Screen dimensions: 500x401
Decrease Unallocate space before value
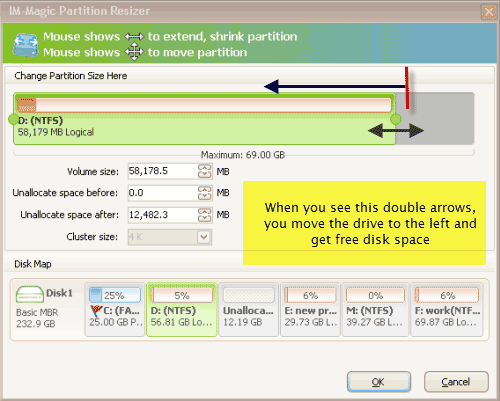[x=205, y=197]
